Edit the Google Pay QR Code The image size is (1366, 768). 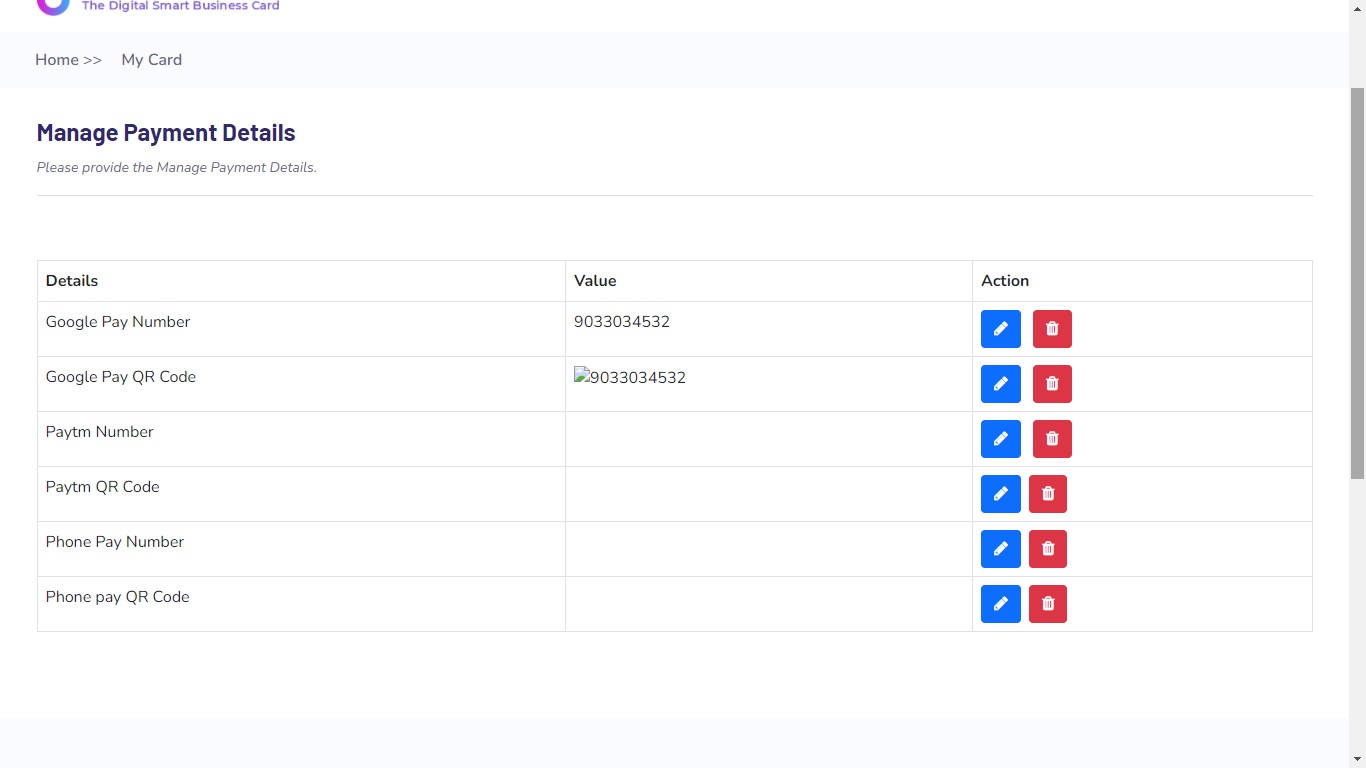1000,384
